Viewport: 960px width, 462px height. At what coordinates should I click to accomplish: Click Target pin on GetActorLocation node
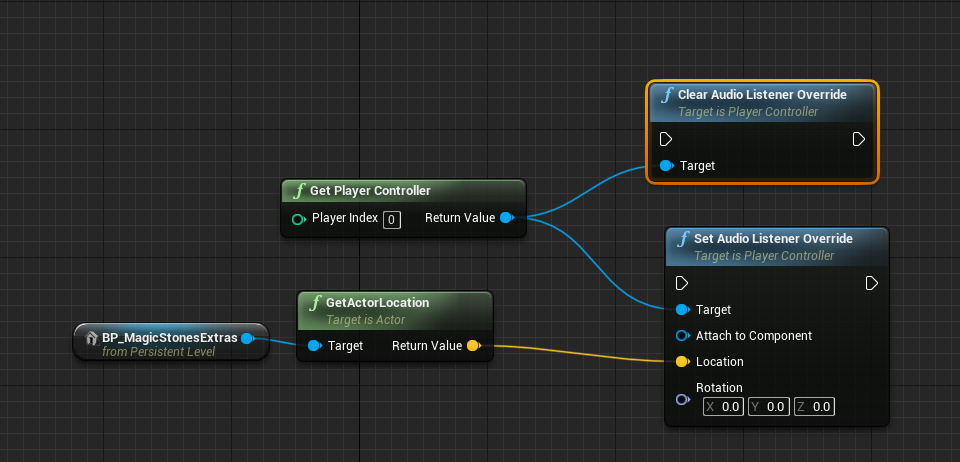click(x=315, y=346)
